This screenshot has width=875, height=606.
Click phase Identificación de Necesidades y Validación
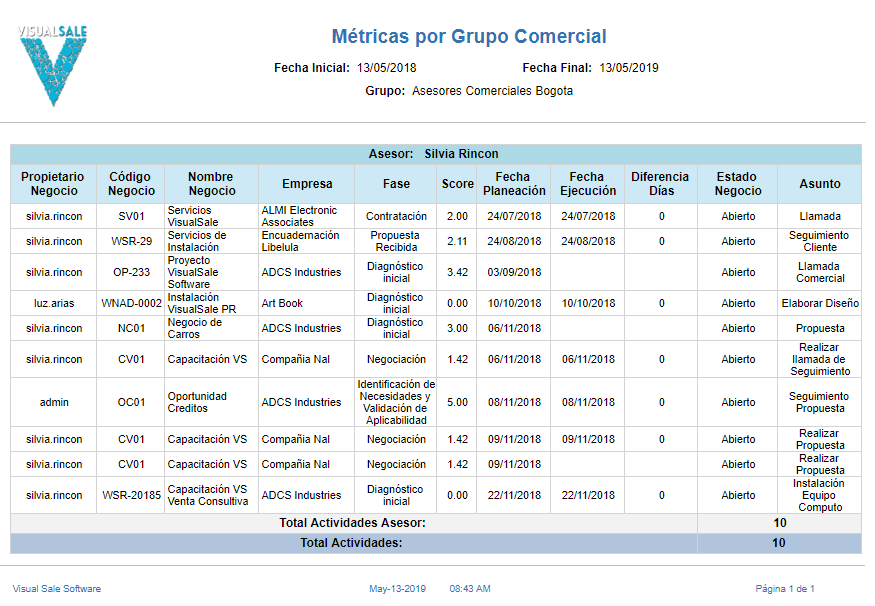[x=396, y=402]
